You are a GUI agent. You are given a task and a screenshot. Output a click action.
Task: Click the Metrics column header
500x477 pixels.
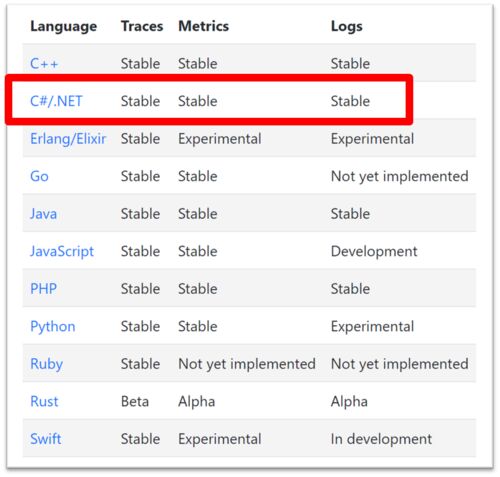pyautogui.click(x=204, y=26)
